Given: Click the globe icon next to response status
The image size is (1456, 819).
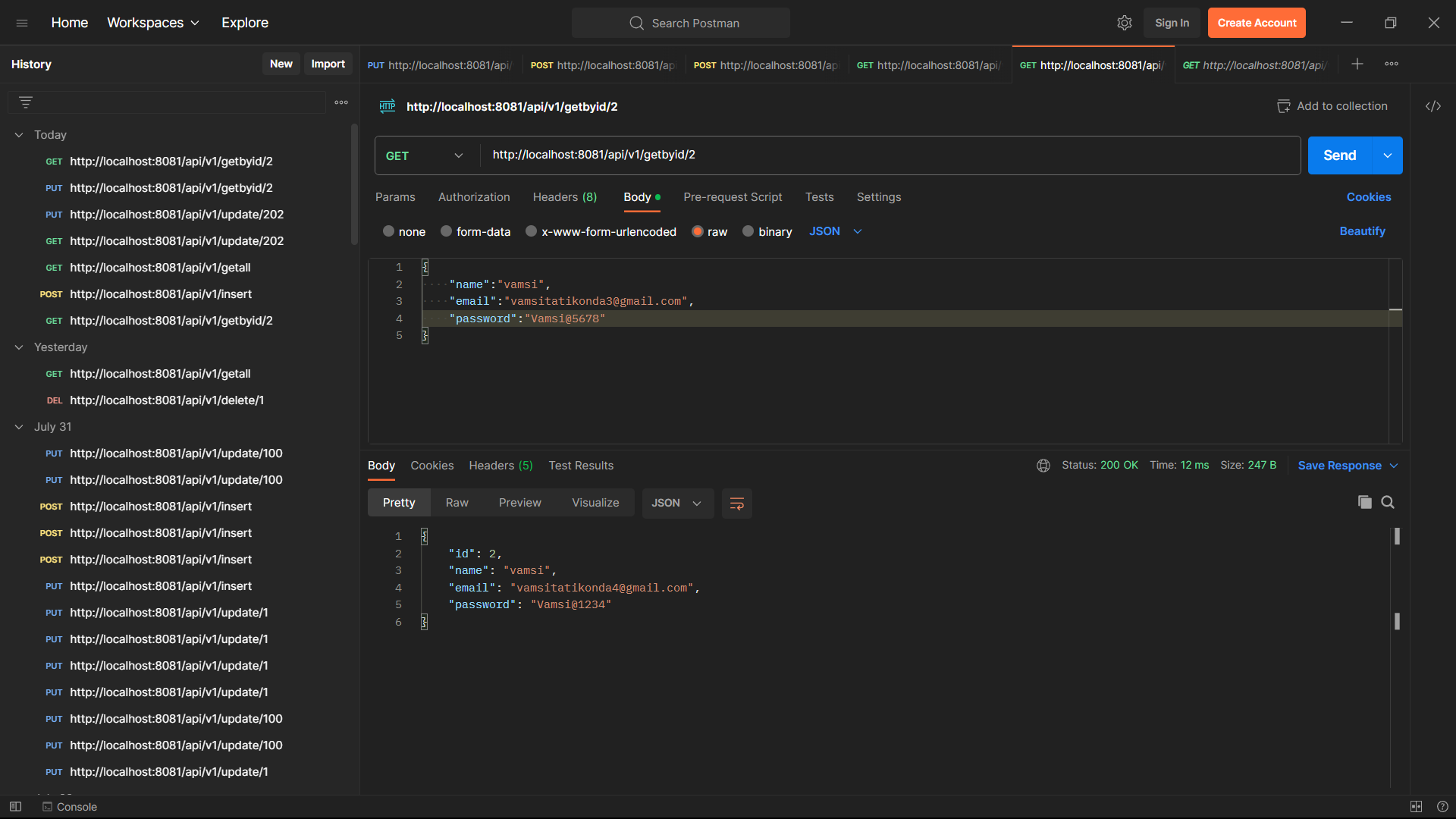Looking at the screenshot, I should pyautogui.click(x=1044, y=466).
